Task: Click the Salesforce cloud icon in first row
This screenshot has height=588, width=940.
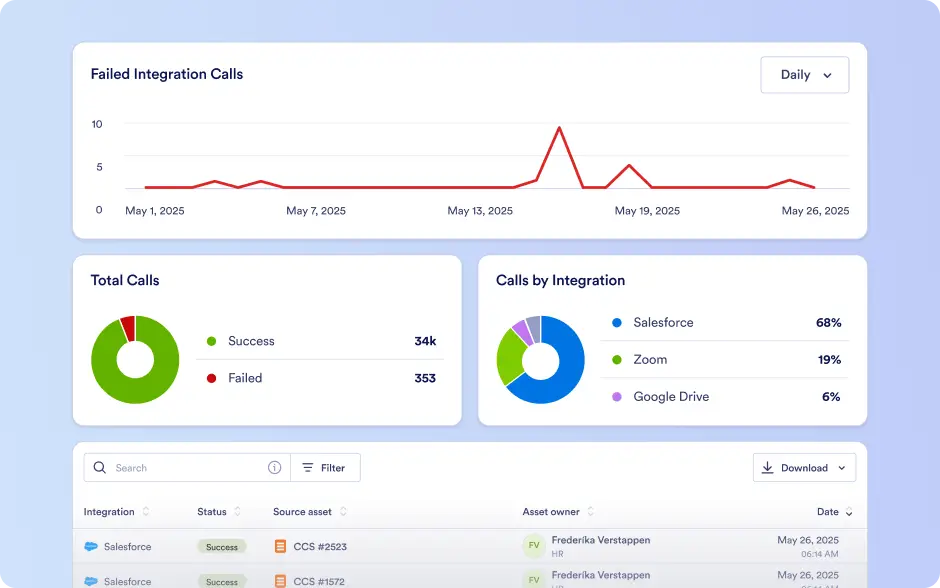Action: click(91, 547)
